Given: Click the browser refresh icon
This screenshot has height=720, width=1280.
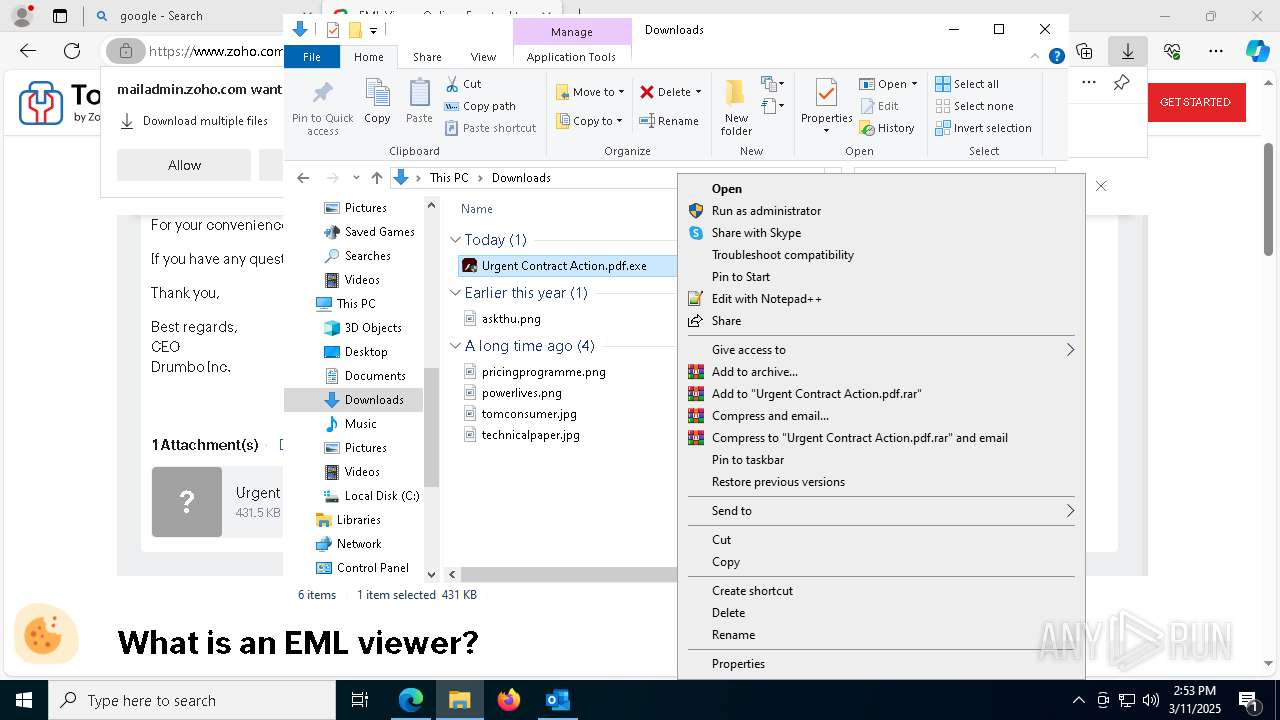Looking at the screenshot, I should click(x=72, y=51).
